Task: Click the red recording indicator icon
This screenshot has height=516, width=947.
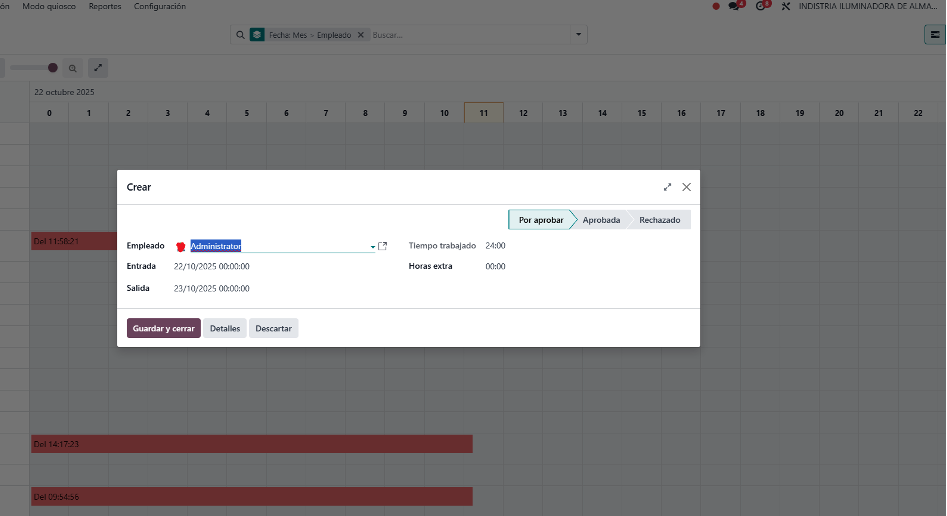Action: point(716,7)
